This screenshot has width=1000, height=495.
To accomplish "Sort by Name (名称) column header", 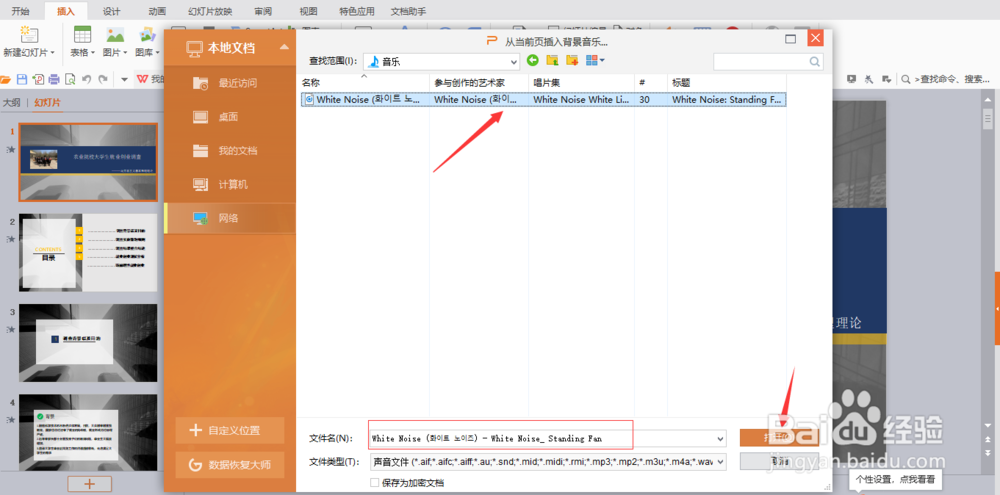I will [365, 83].
